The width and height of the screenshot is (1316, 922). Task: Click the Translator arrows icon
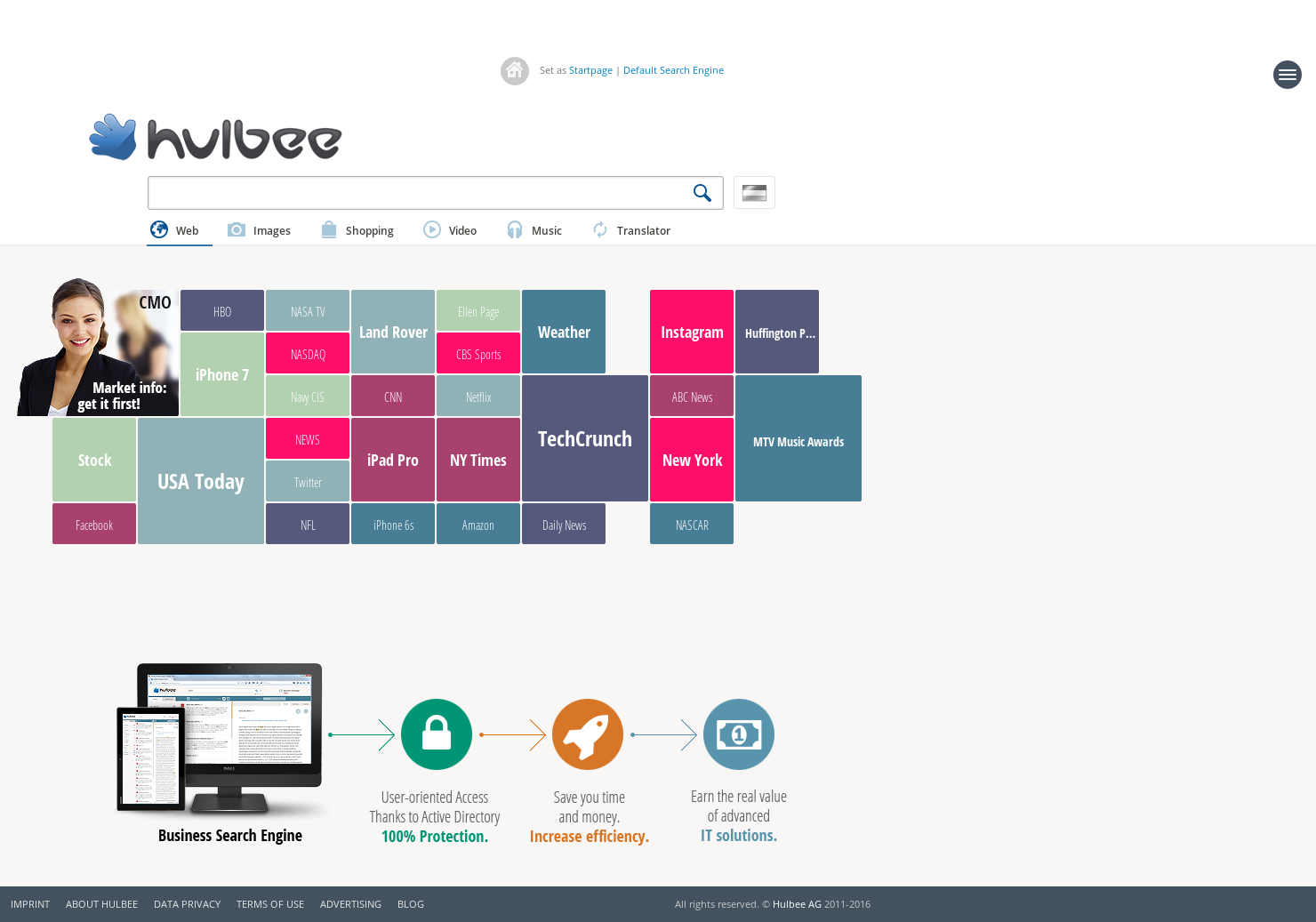(x=600, y=229)
